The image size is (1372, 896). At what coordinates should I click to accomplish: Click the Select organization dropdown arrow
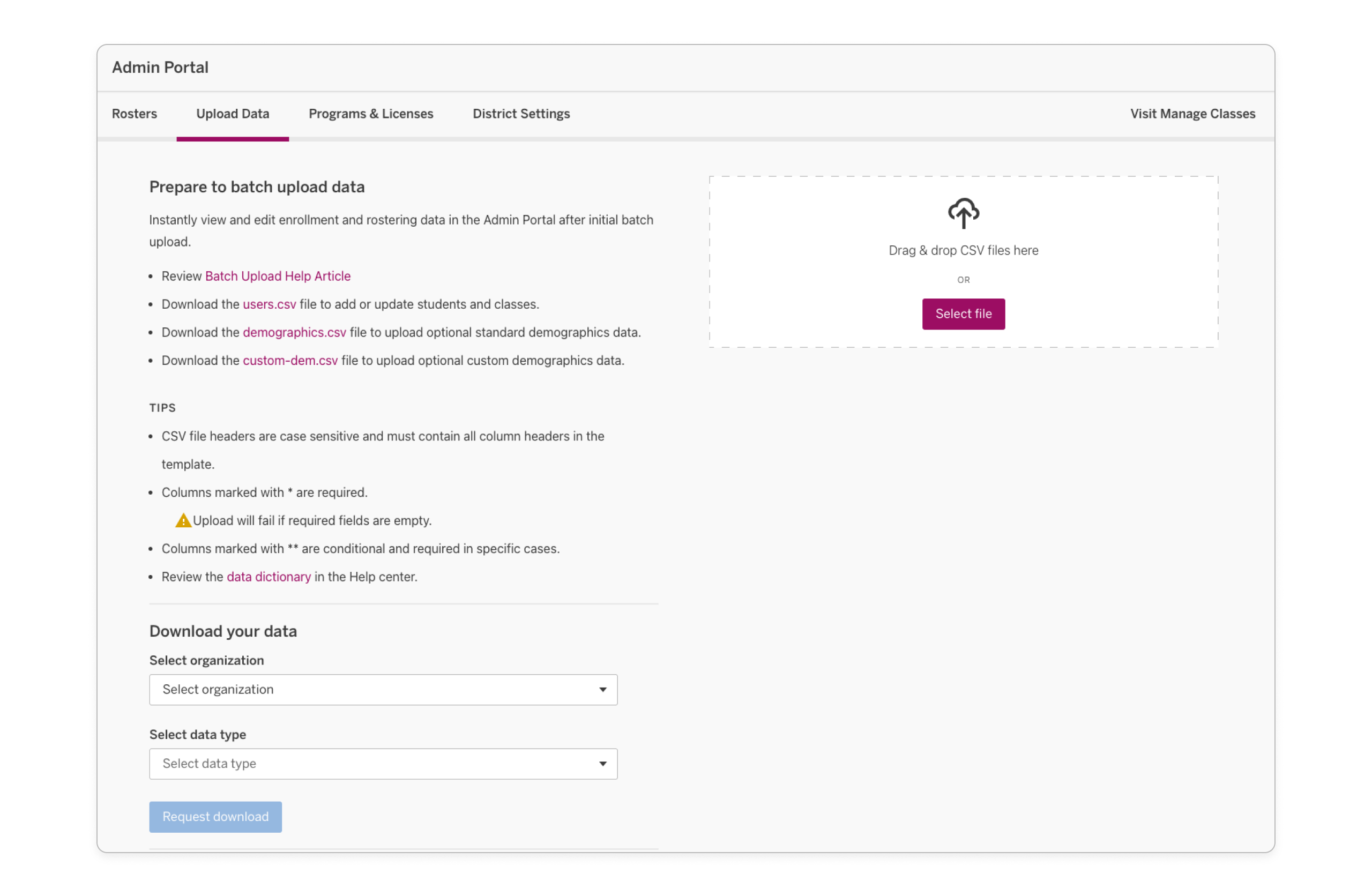coord(602,690)
